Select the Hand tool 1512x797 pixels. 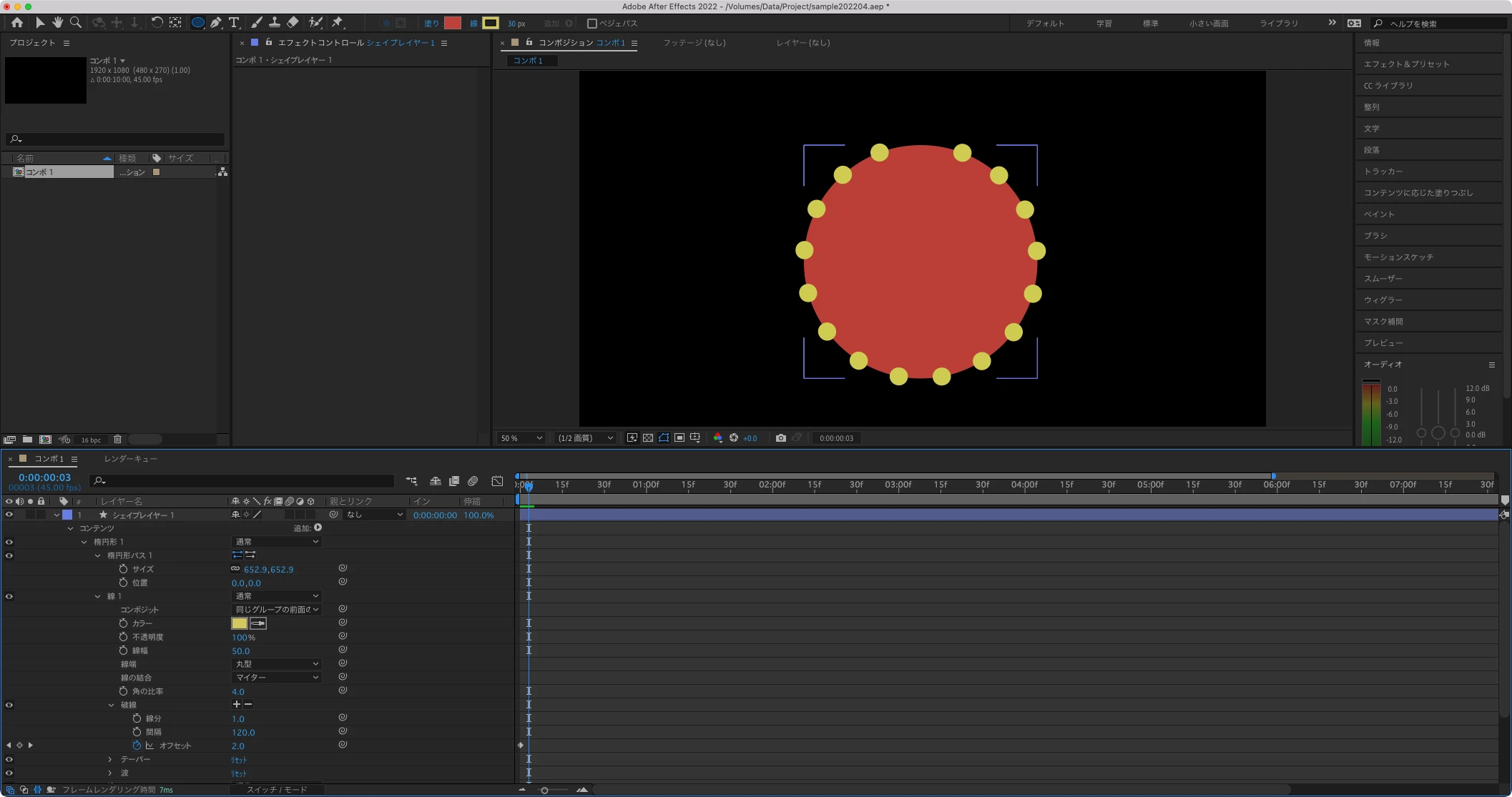57,23
